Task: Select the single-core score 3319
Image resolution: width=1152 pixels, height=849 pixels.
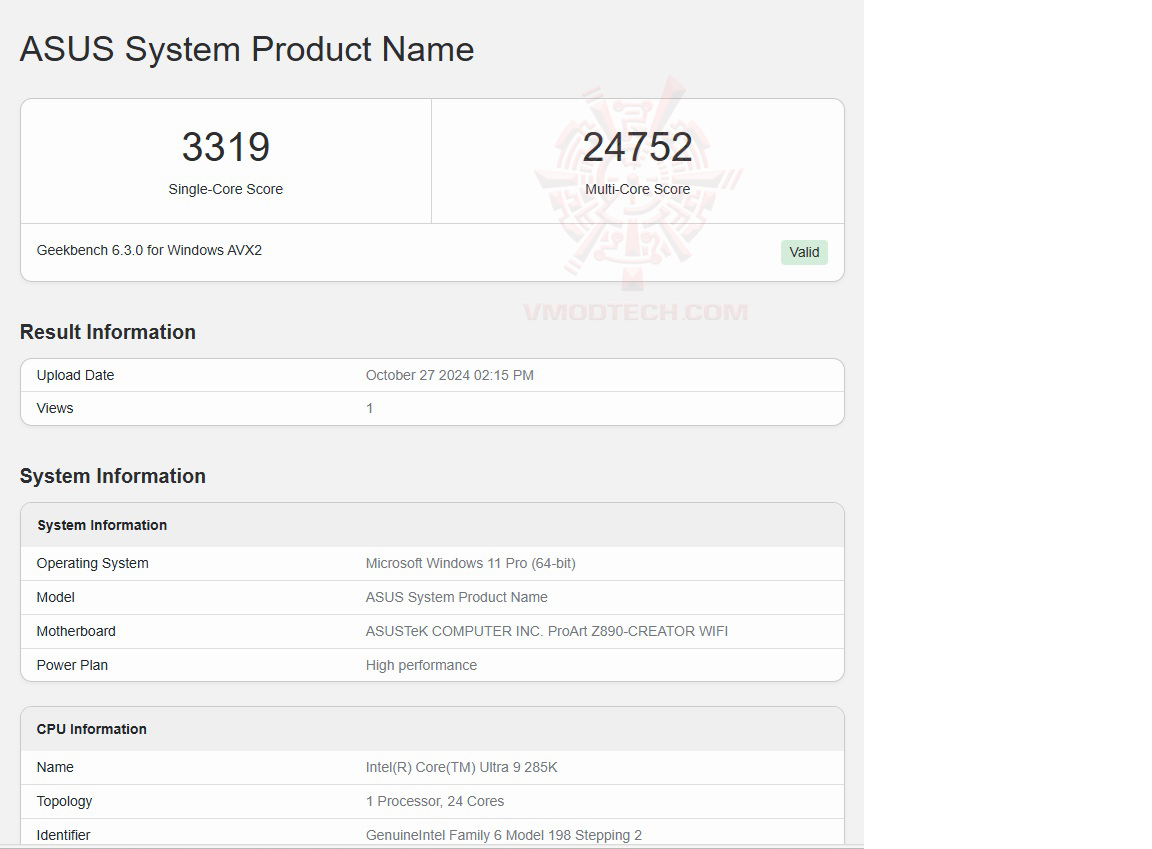Action: pos(226,147)
